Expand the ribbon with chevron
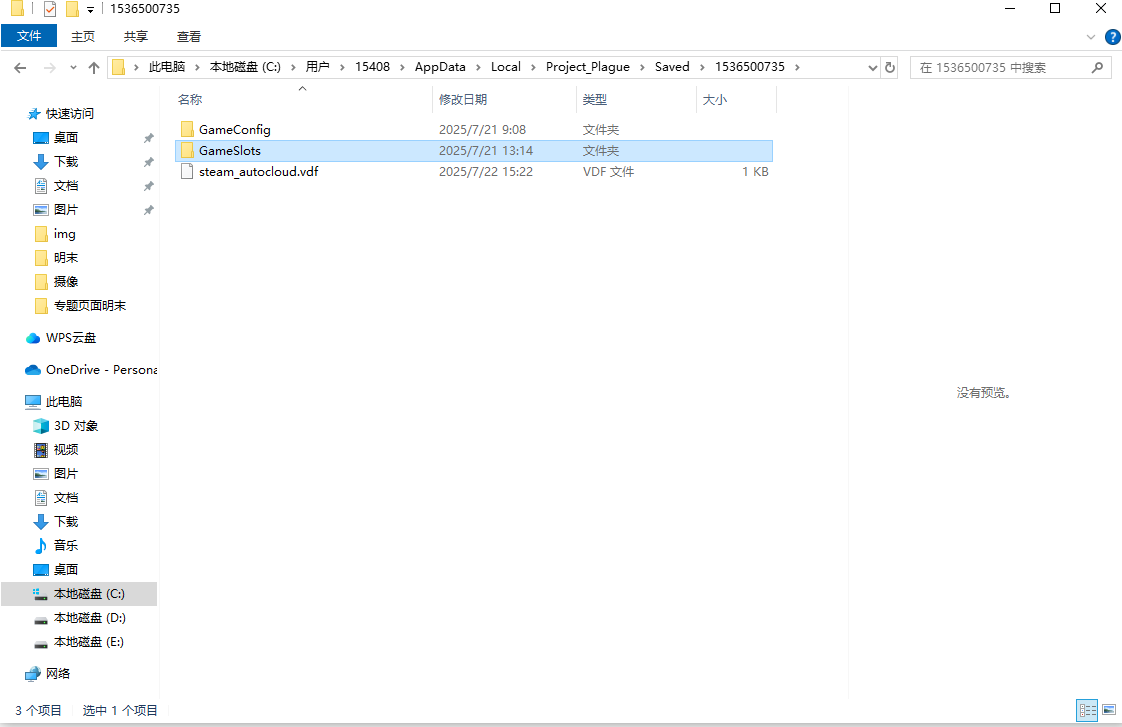1122x727 pixels. (x=1091, y=36)
